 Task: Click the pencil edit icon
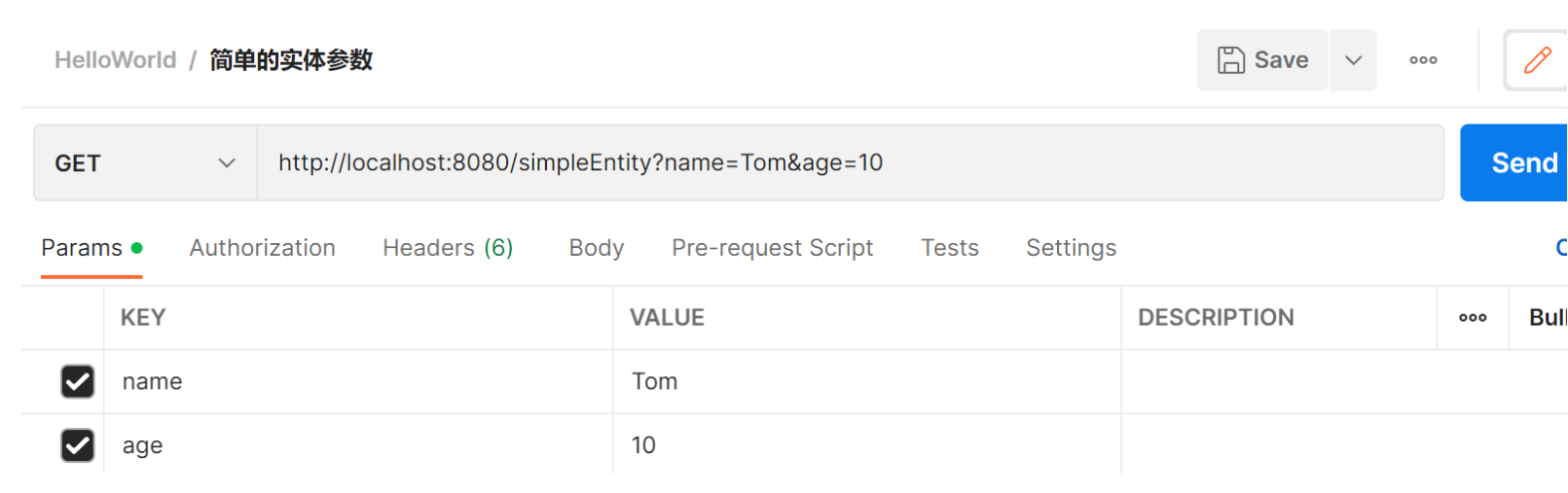[x=1538, y=60]
